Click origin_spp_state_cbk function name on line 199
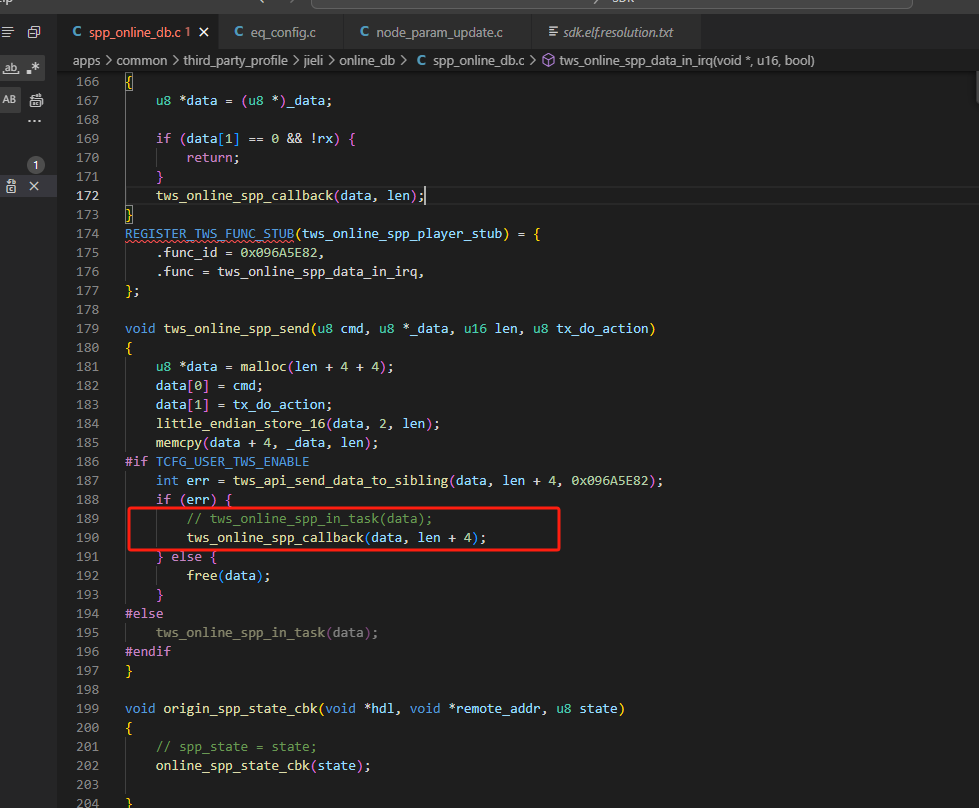 point(240,709)
